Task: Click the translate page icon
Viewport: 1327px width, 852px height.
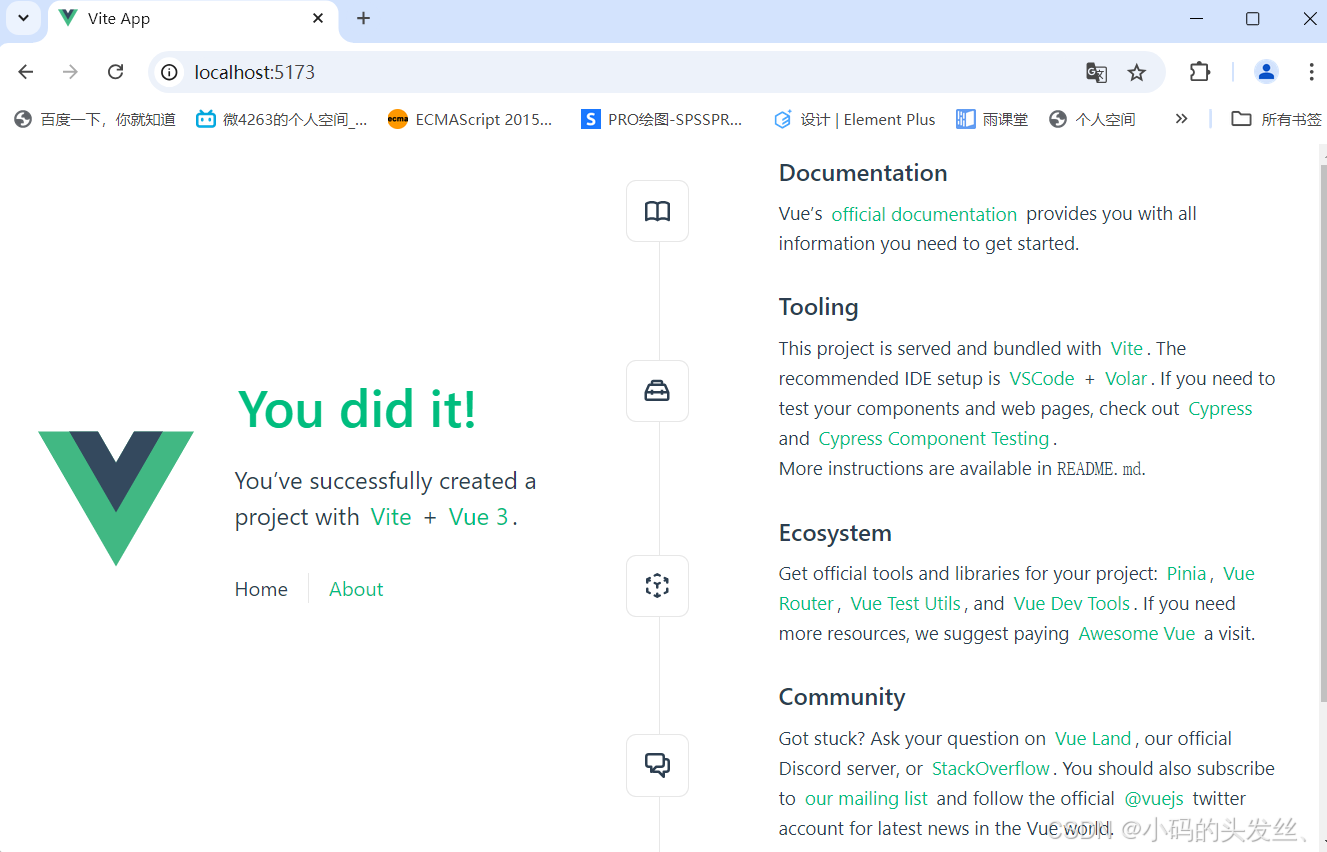Action: pos(1096,72)
